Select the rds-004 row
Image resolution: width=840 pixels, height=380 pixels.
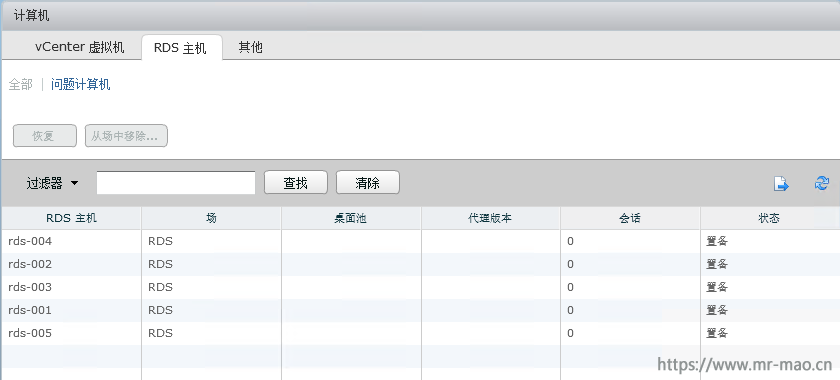420,241
